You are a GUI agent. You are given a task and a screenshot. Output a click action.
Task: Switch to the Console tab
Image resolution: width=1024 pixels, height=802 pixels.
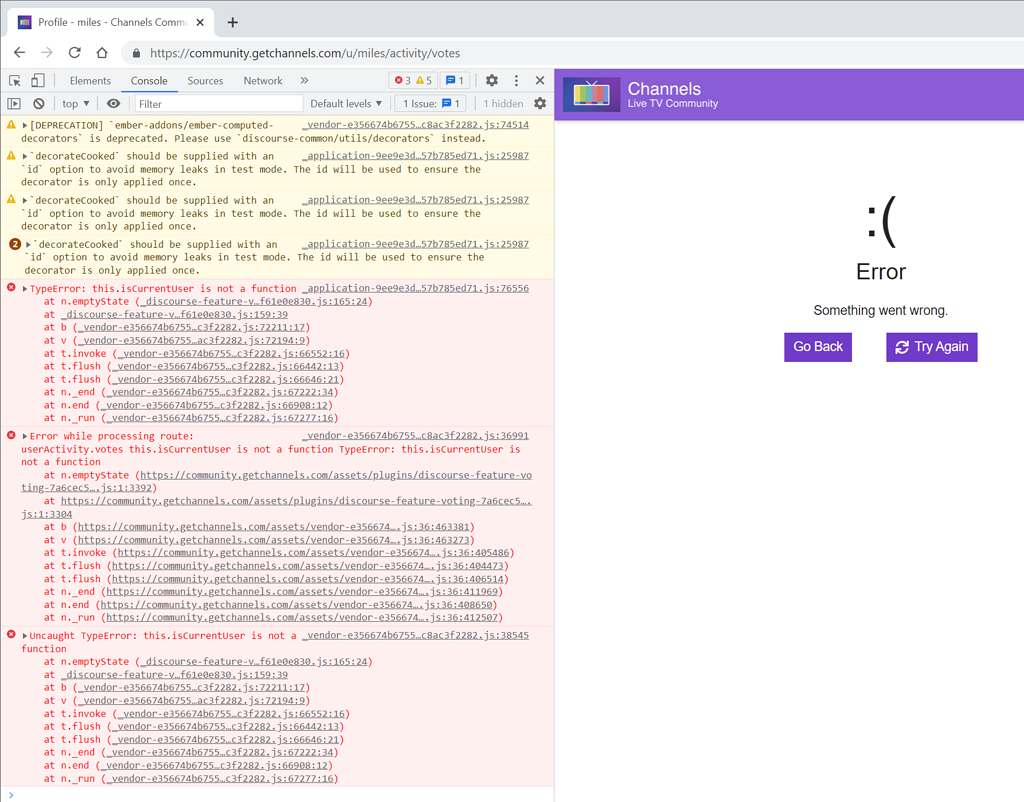(x=149, y=80)
